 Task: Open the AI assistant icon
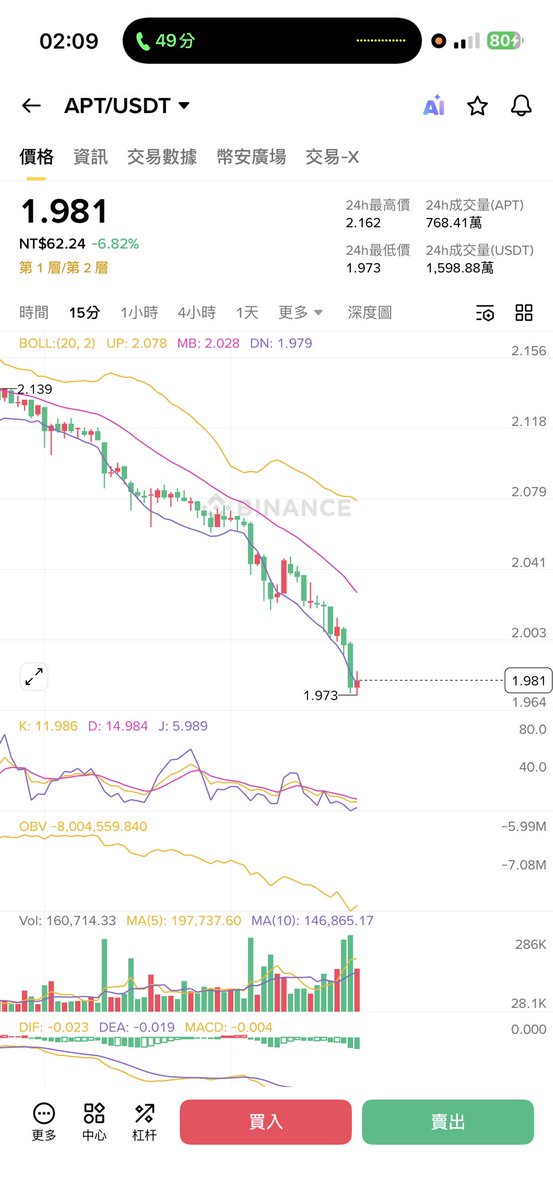tap(433, 106)
